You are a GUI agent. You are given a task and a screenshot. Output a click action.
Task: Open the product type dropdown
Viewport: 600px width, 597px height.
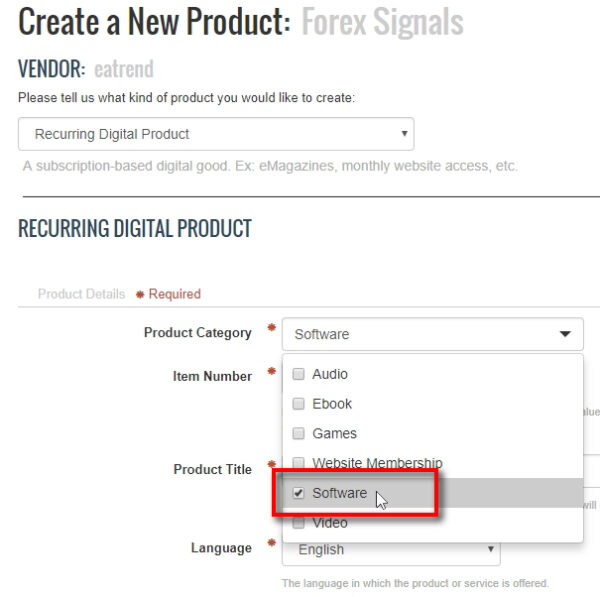click(216, 134)
